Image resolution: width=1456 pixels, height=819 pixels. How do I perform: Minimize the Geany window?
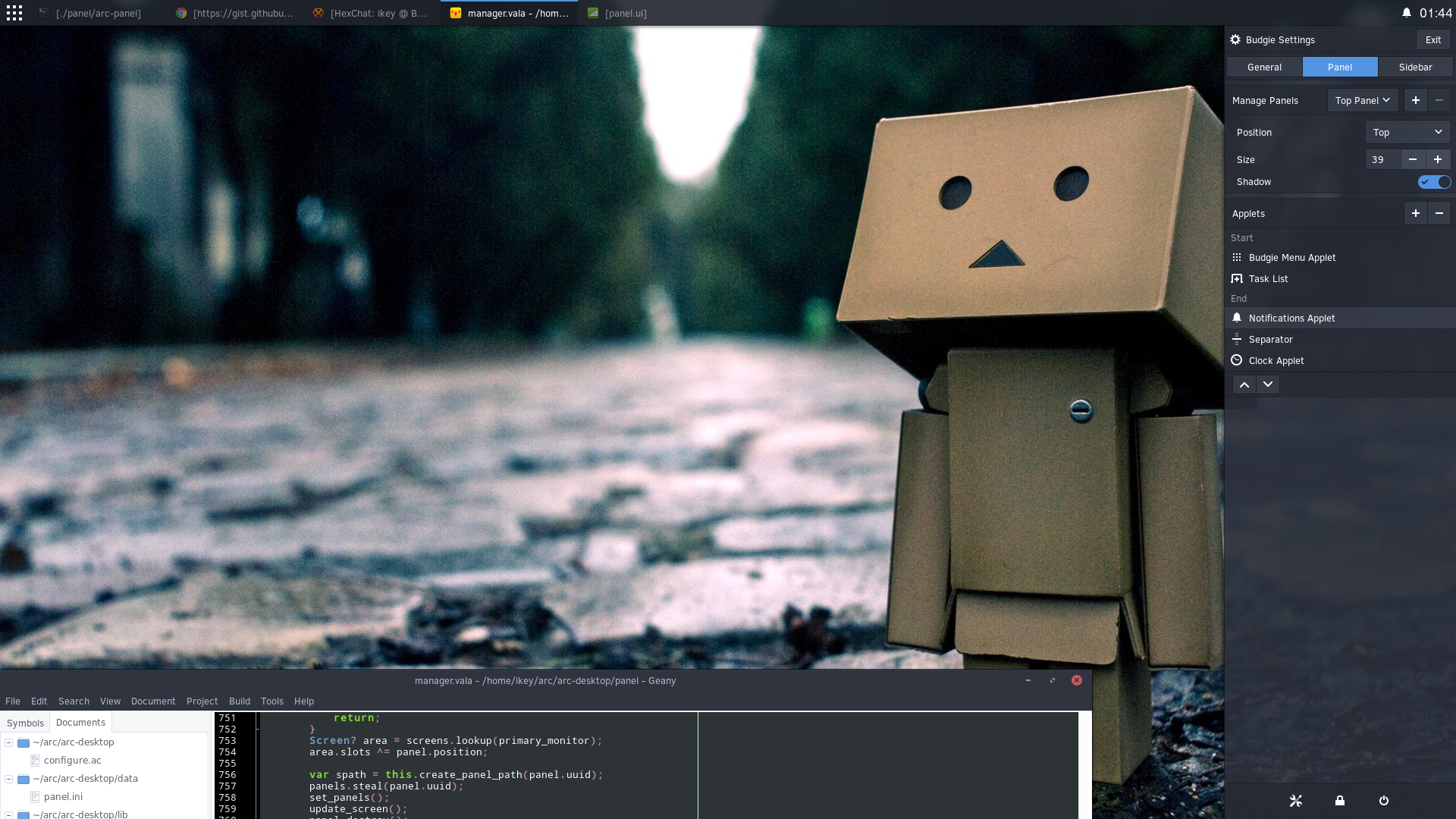click(1028, 680)
